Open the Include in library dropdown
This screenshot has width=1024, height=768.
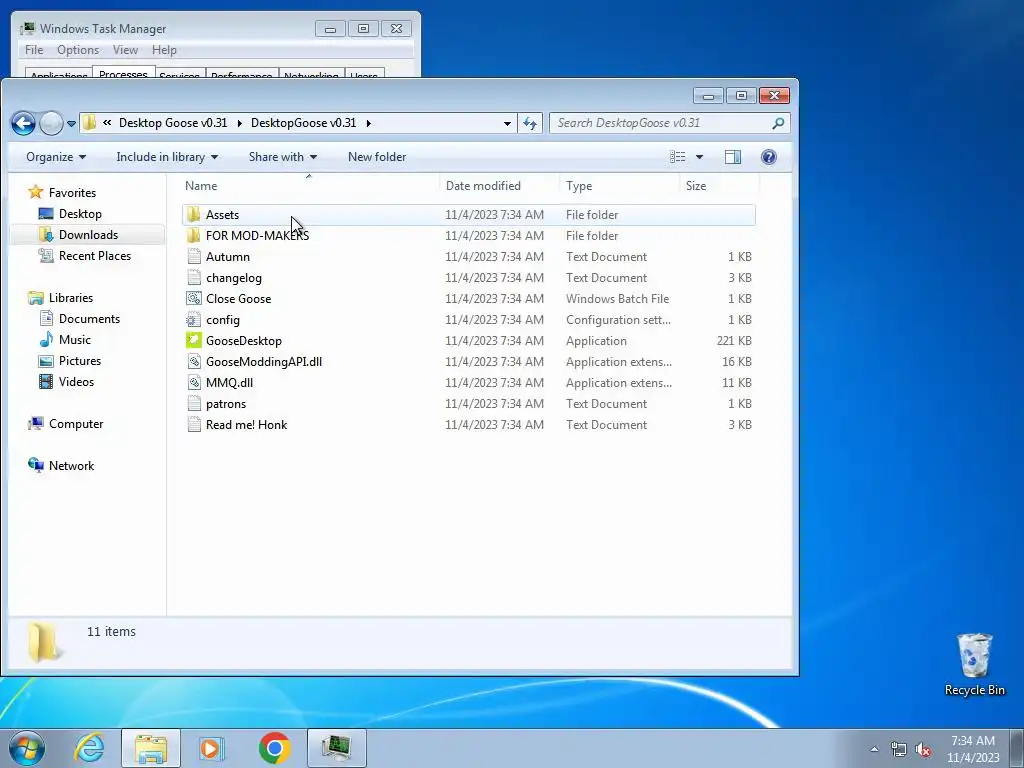tap(167, 157)
